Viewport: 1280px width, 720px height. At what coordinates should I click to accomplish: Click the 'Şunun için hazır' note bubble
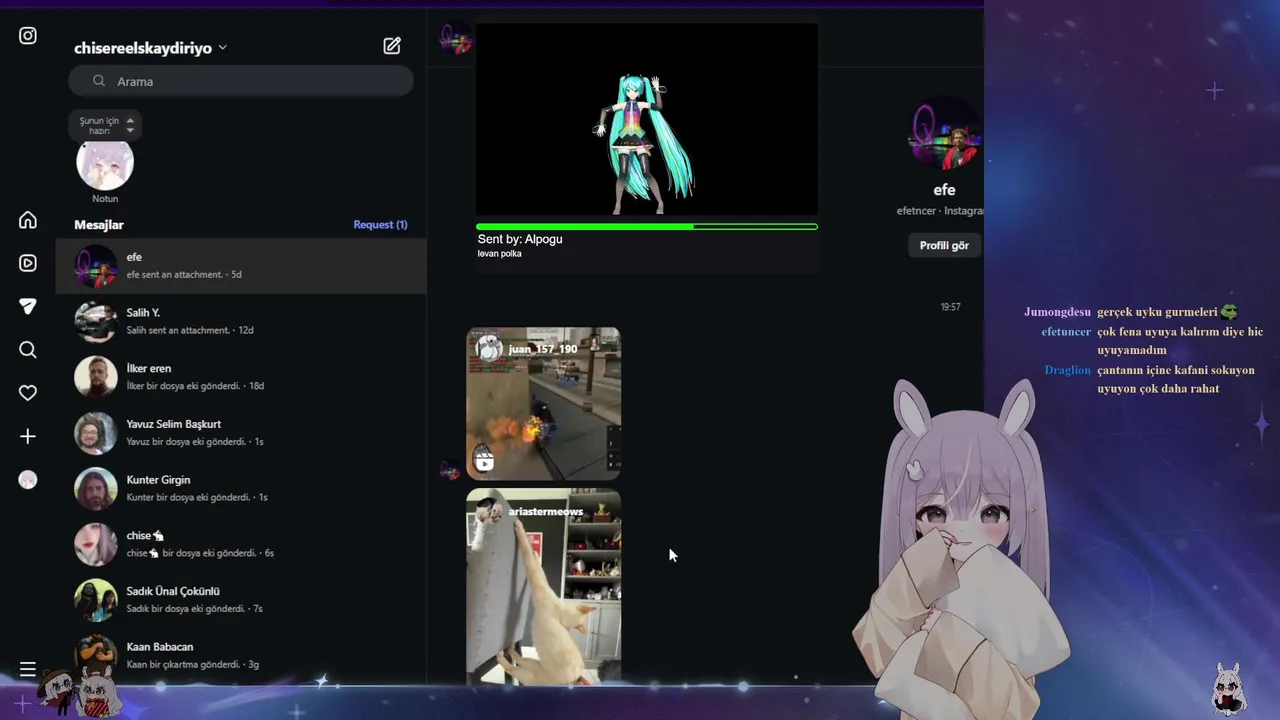point(105,126)
